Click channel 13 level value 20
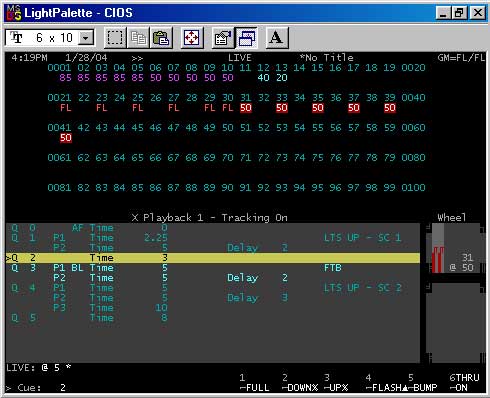The height and width of the screenshot is (398, 490). click(282, 78)
